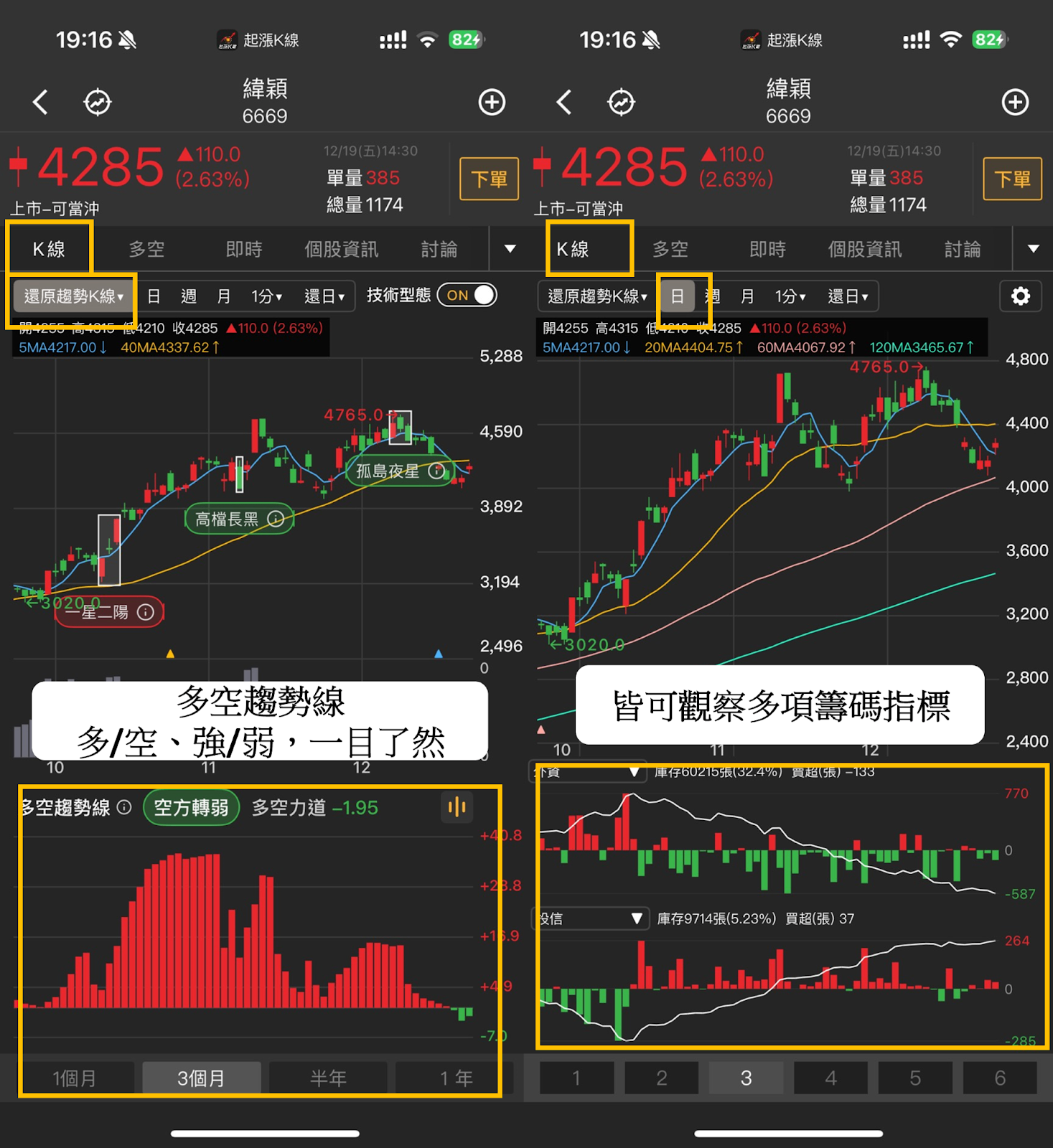Choose 日 period in right screen
1053x1148 pixels.
[678, 296]
